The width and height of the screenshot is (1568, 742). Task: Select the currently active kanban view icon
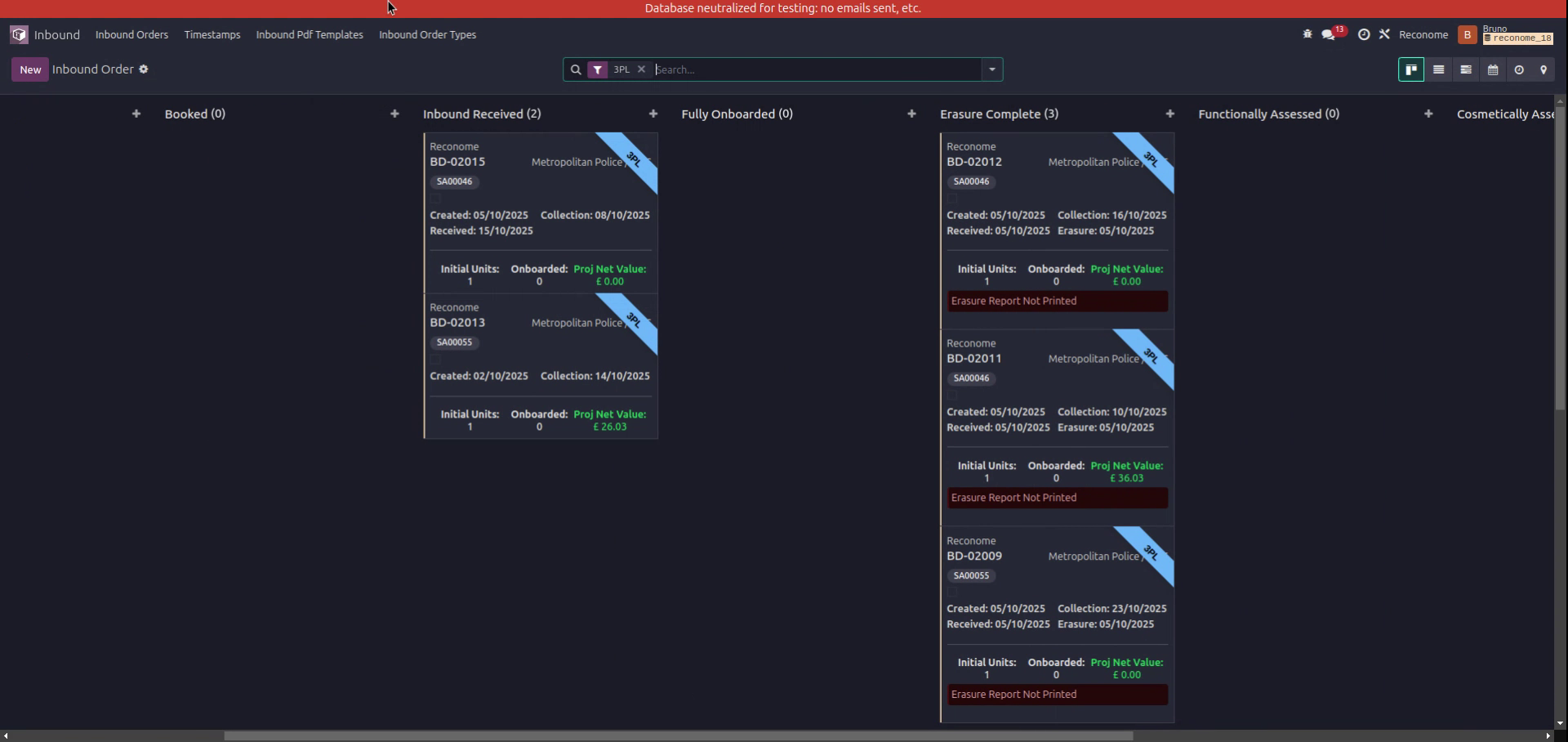(x=1411, y=70)
